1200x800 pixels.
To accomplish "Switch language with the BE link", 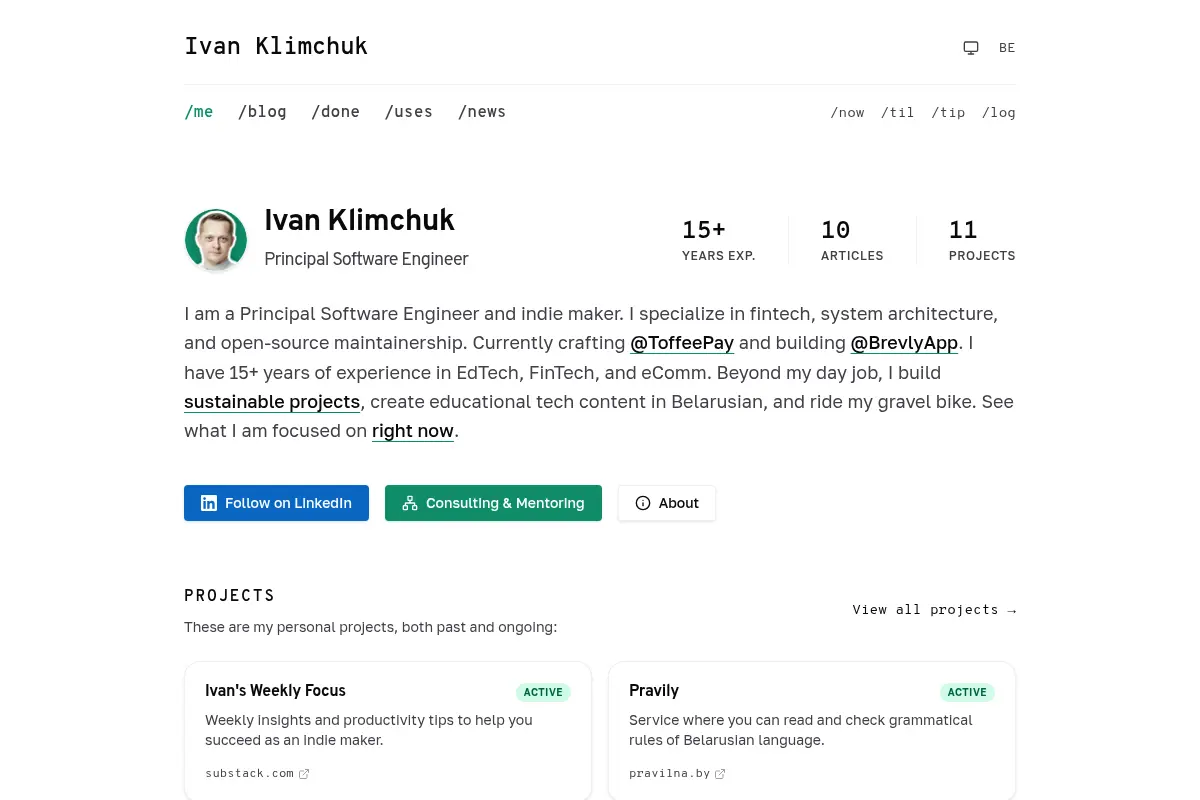I will click(1007, 48).
